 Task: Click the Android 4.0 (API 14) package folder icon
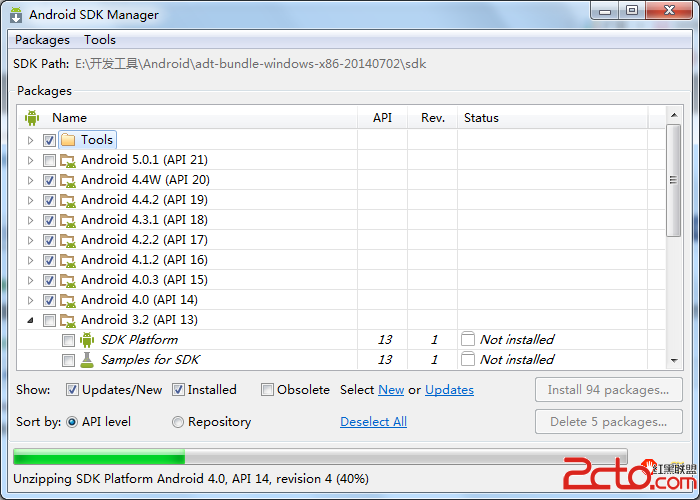click(68, 300)
